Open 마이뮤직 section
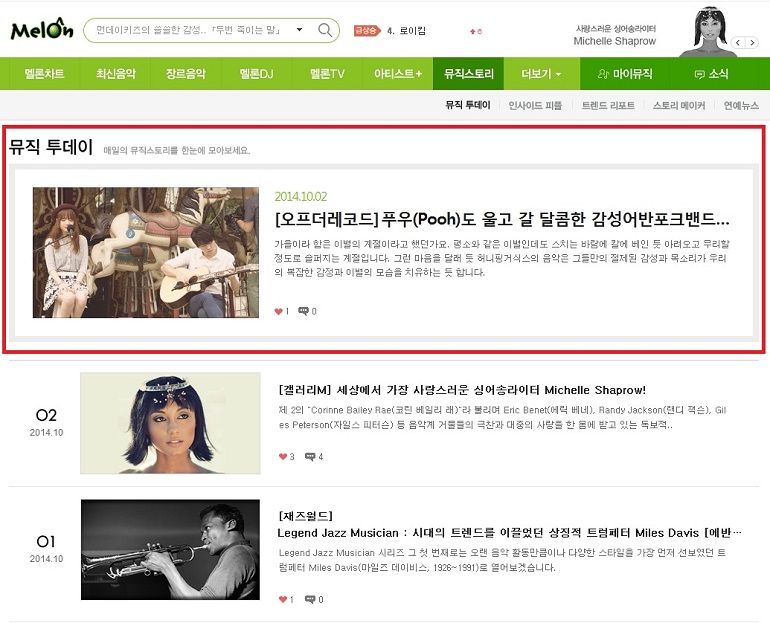Viewport: 770px width, 623px height. tap(625, 74)
